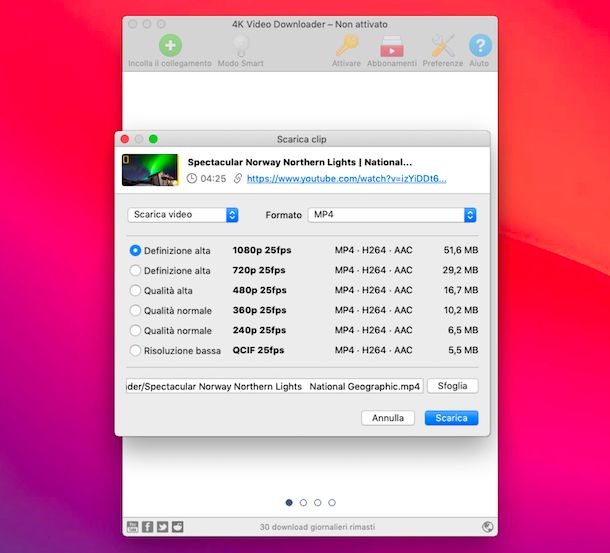Click the Northern Lights video thumbnail
Viewport: 610px width, 553px height.
150,170
